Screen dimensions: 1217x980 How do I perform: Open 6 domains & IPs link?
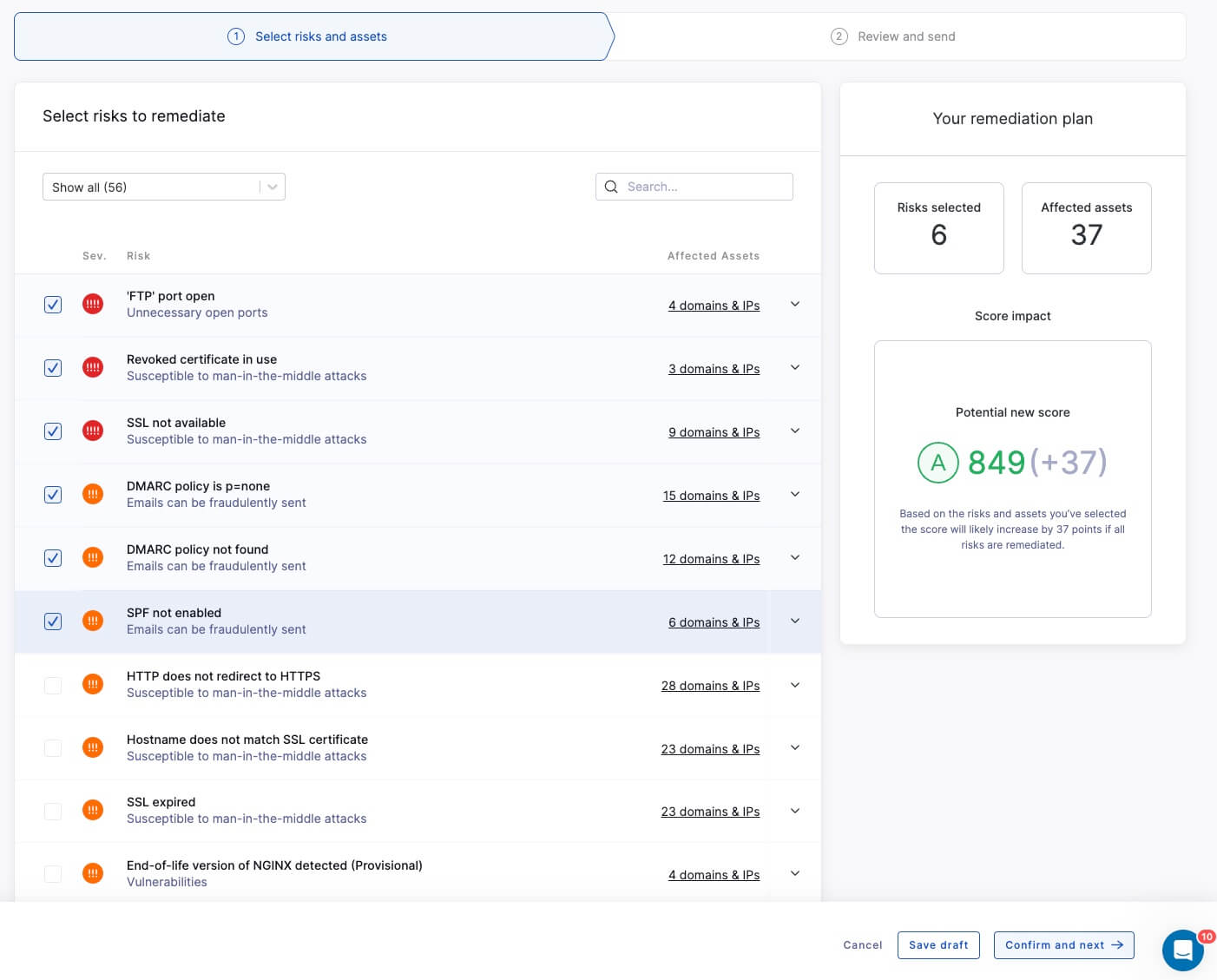pyautogui.click(x=714, y=622)
